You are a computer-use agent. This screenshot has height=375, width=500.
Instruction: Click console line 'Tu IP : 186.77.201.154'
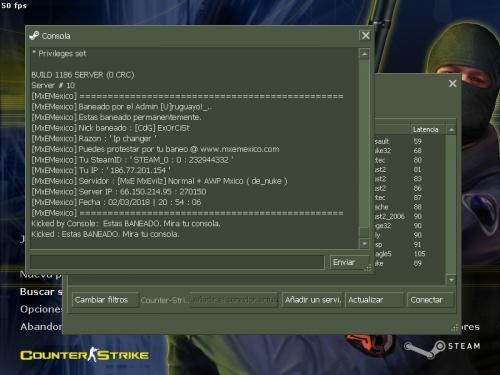point(101,170)
